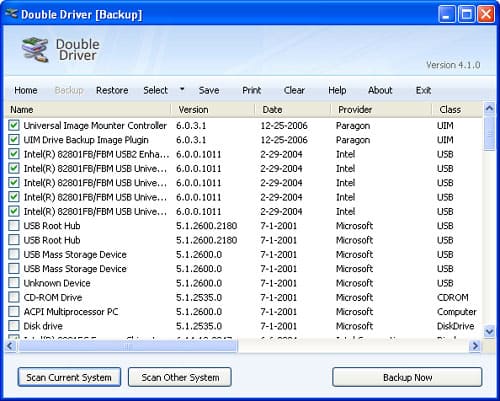The height and width of the screenshot is (401, 500).
Task: Uncheck the Intel USB2 Enhanced driver checkbox
Action: click(x=14, y=154)
